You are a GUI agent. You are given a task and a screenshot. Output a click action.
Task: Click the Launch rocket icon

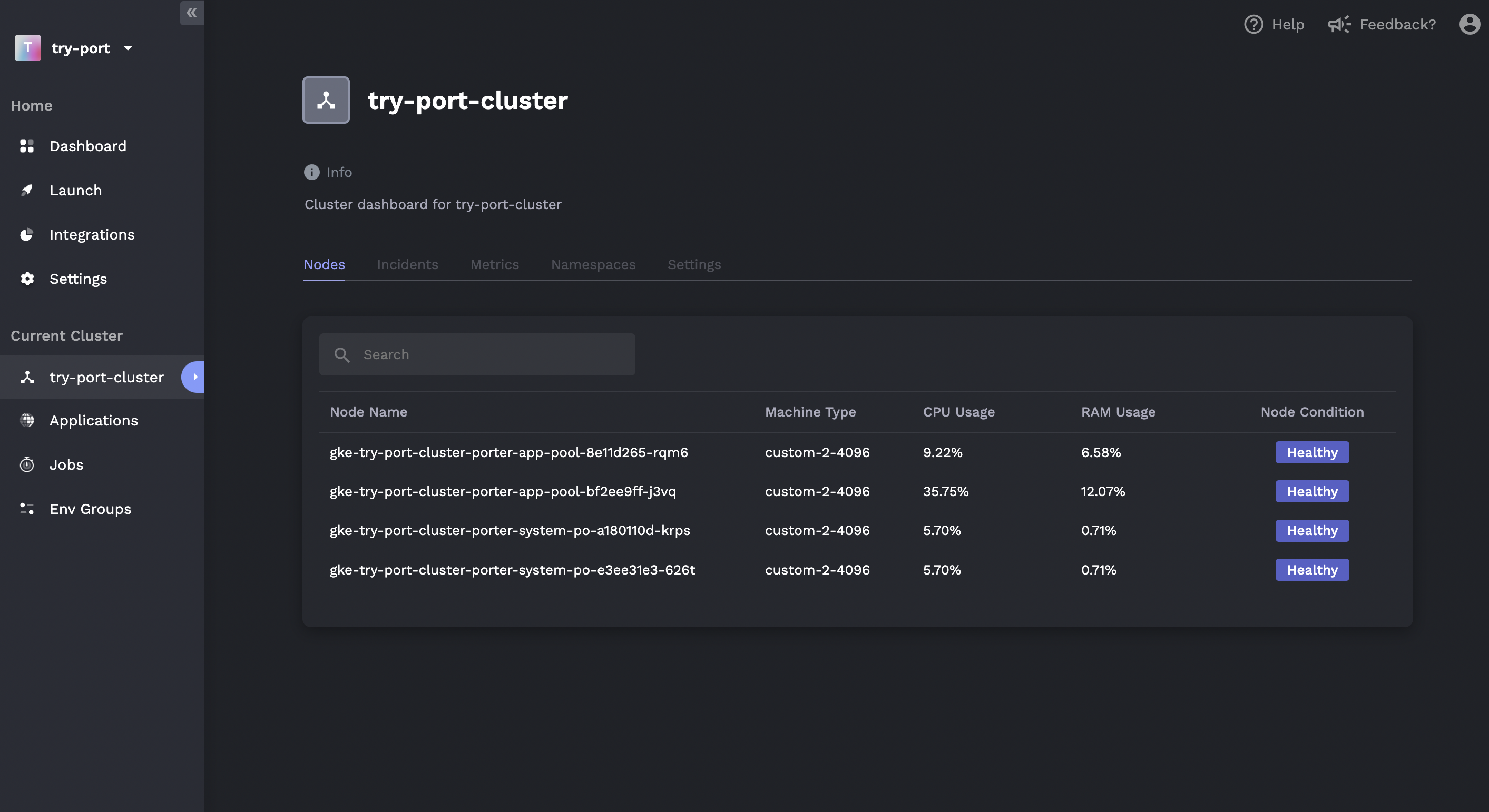[x=27, y=190]
